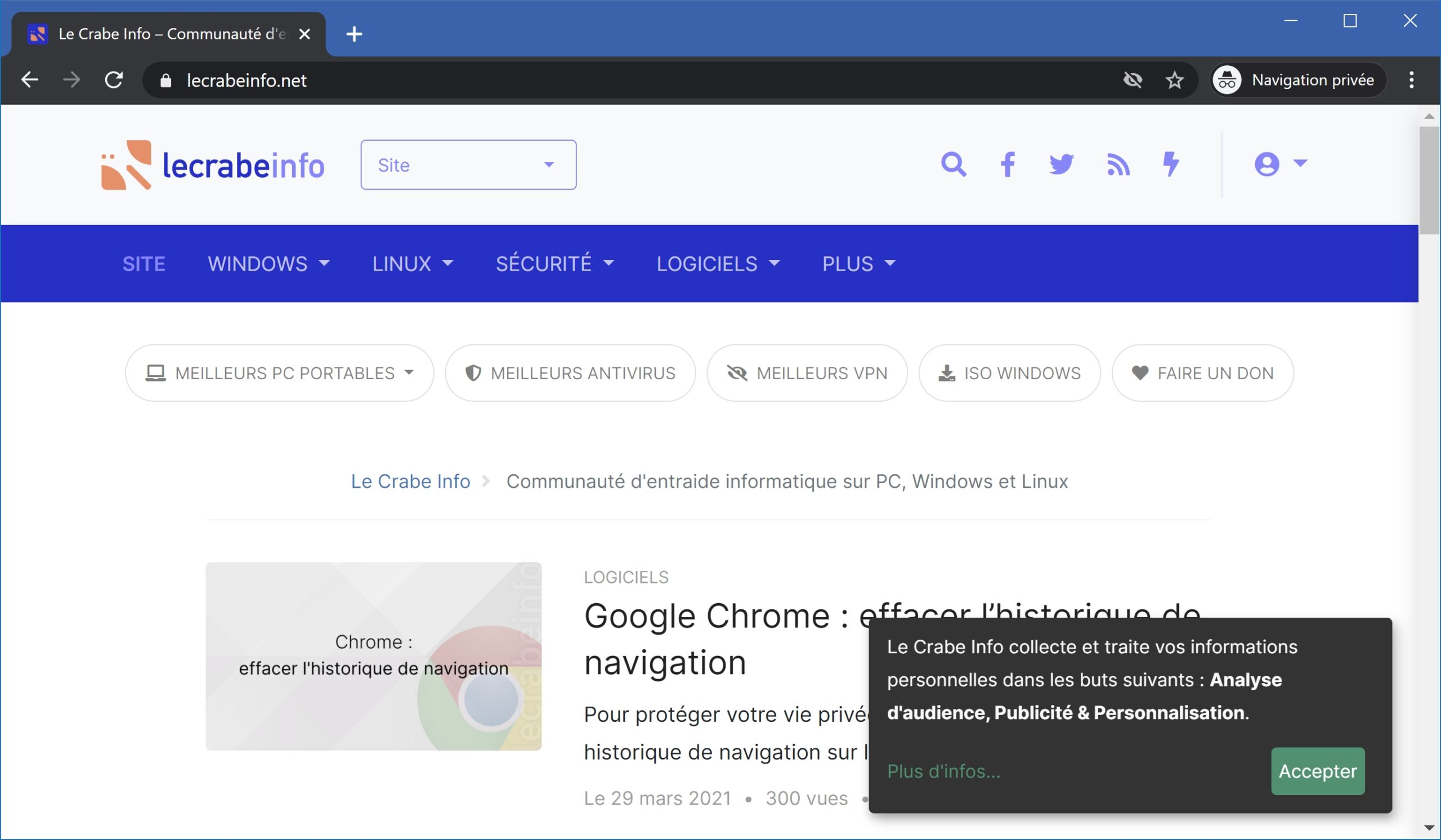Click the lightning bolt icon
This screenshot has height=840, width=1441.
click(1170, 165)
